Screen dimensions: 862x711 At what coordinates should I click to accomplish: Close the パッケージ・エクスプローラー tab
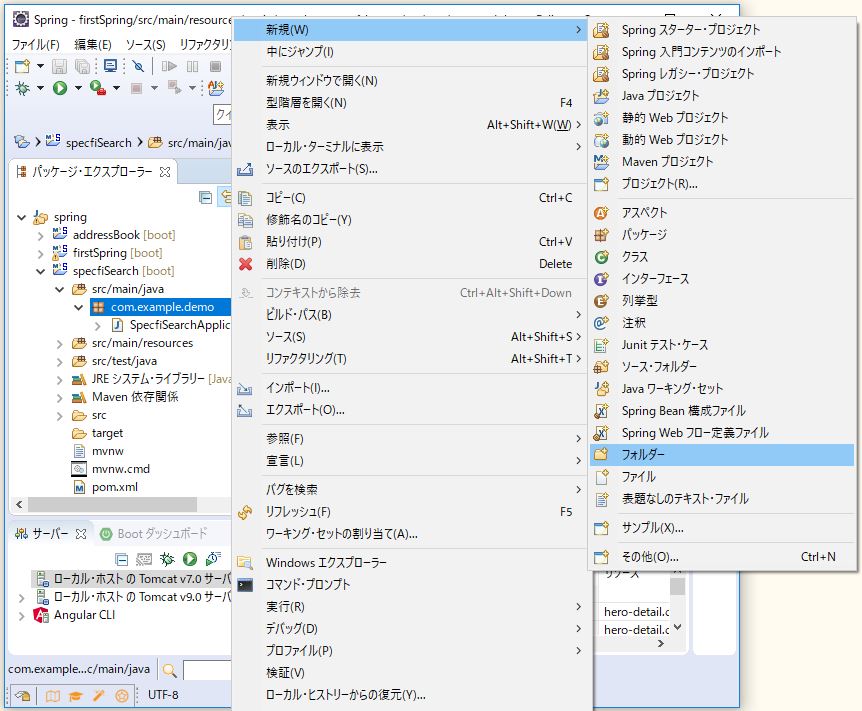(x=164, y=172)
